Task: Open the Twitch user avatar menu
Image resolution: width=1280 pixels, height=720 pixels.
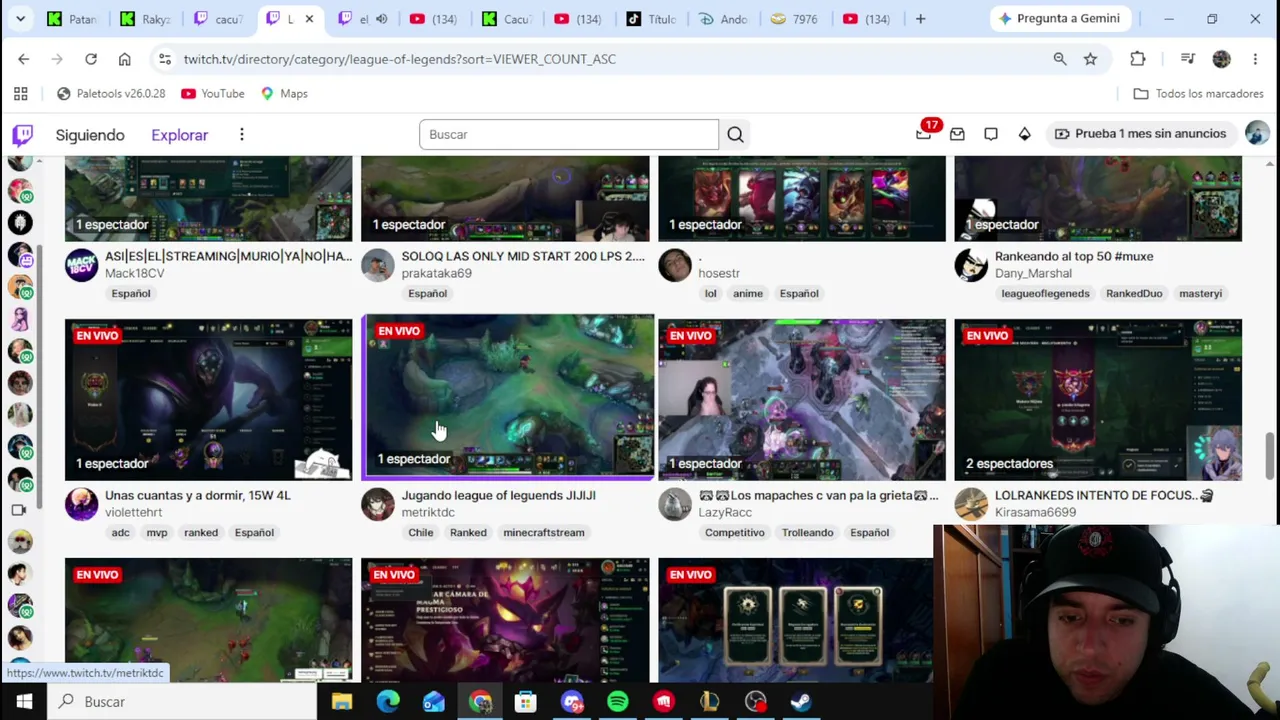Action: coord(1257,134)
